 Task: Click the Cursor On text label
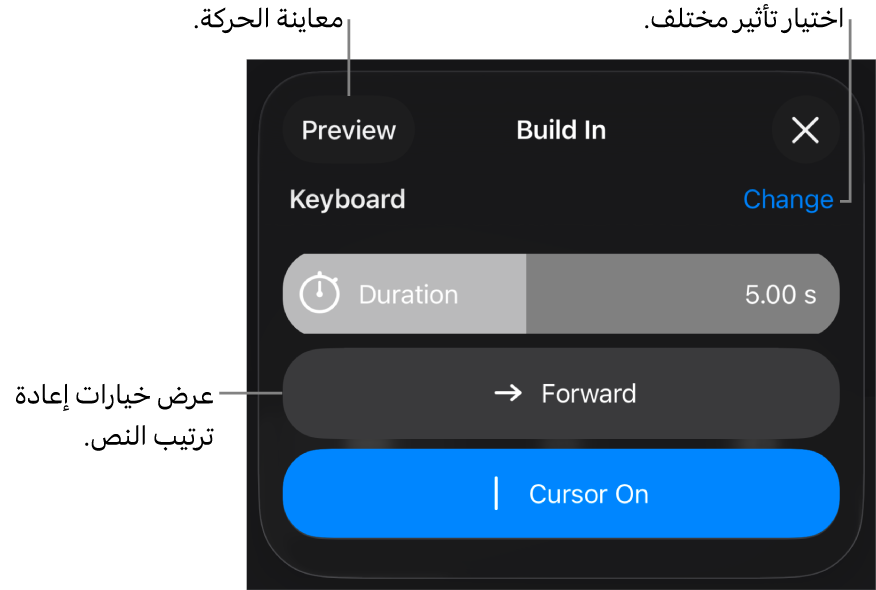click(x=588, y=494)
